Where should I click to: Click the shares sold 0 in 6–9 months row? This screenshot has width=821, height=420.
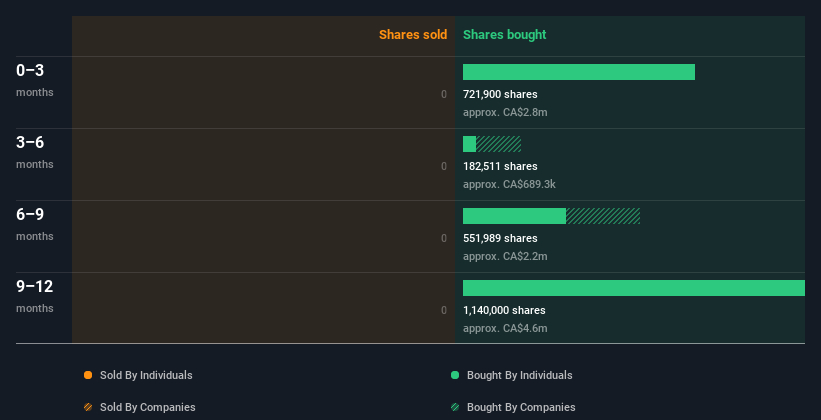coord(444,238)
